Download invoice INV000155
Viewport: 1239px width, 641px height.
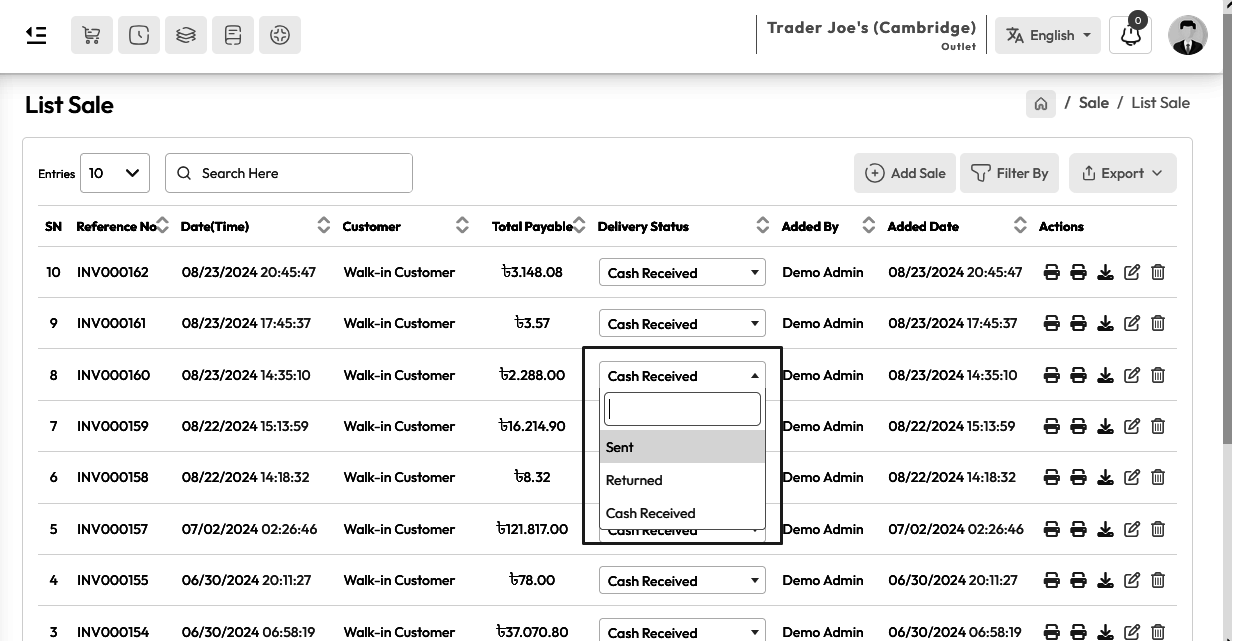point(1105,580)
